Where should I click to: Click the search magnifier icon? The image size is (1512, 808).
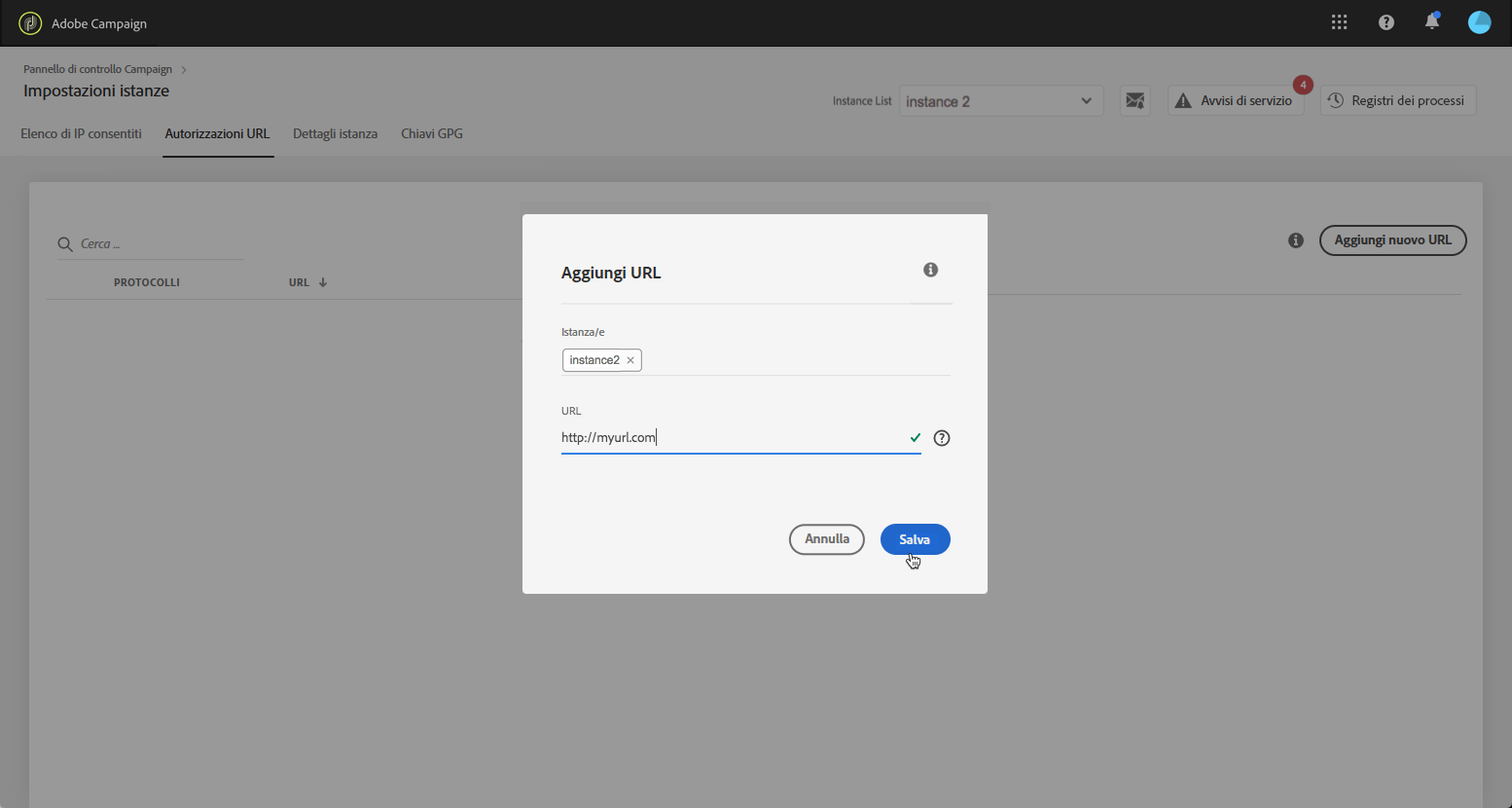point(65,244)
